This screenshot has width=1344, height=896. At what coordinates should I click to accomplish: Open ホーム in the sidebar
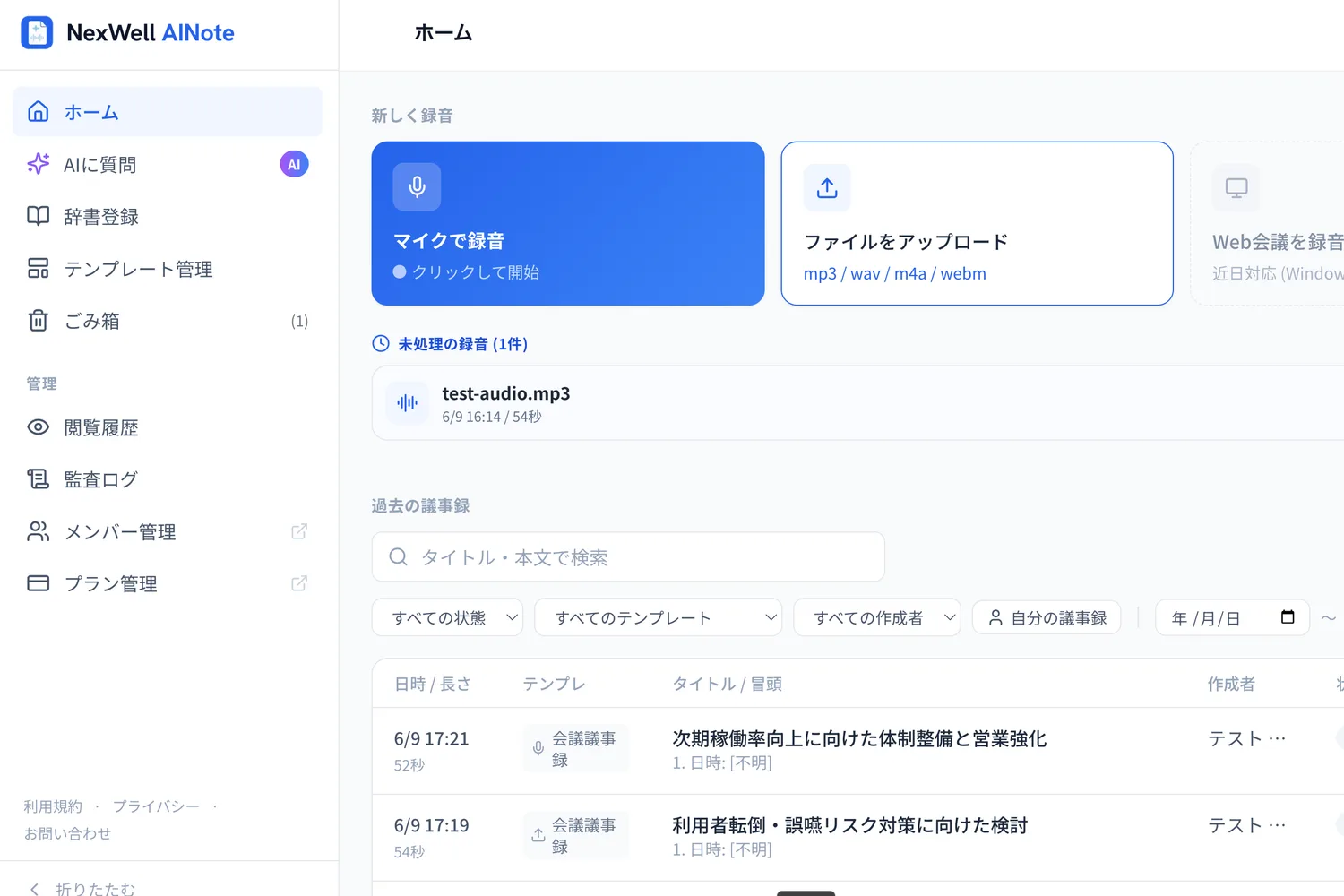point(168,112)
